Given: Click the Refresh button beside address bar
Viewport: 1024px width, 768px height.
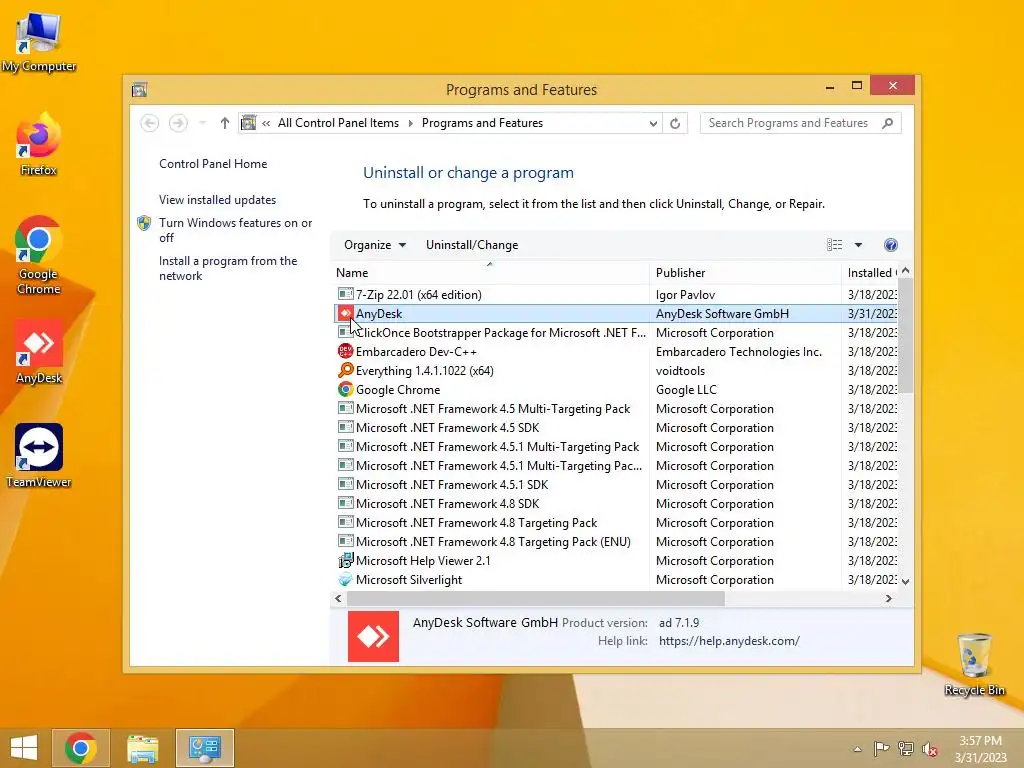Looking at the screenshot, I should click(x=675, y=123).
